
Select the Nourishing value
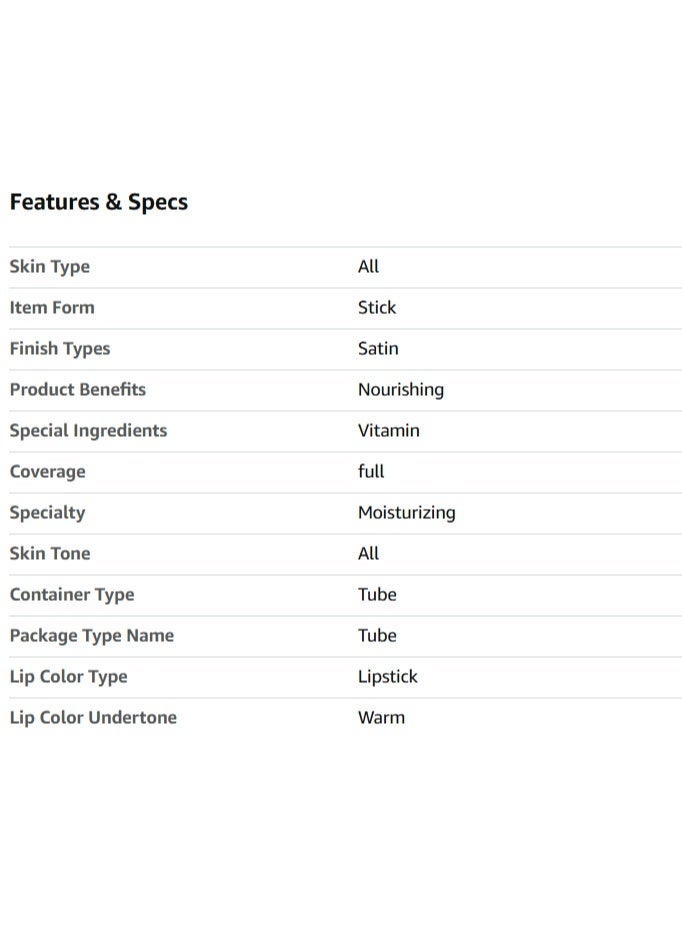[x=401, y=390]
